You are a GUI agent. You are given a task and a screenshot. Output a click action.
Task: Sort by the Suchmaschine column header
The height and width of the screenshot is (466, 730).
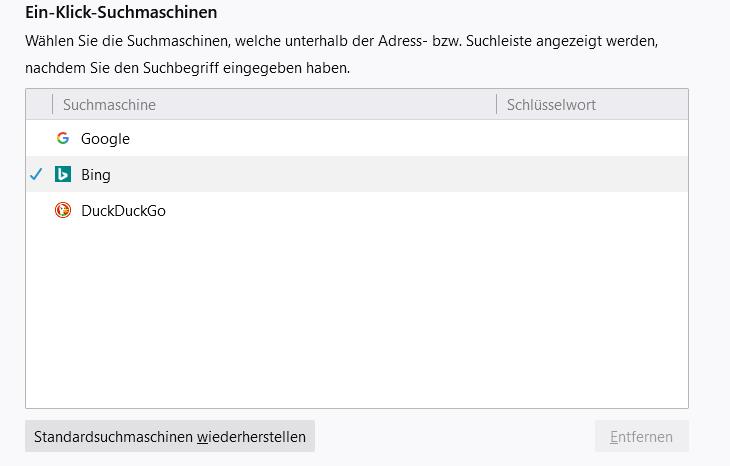pos(109,104)
